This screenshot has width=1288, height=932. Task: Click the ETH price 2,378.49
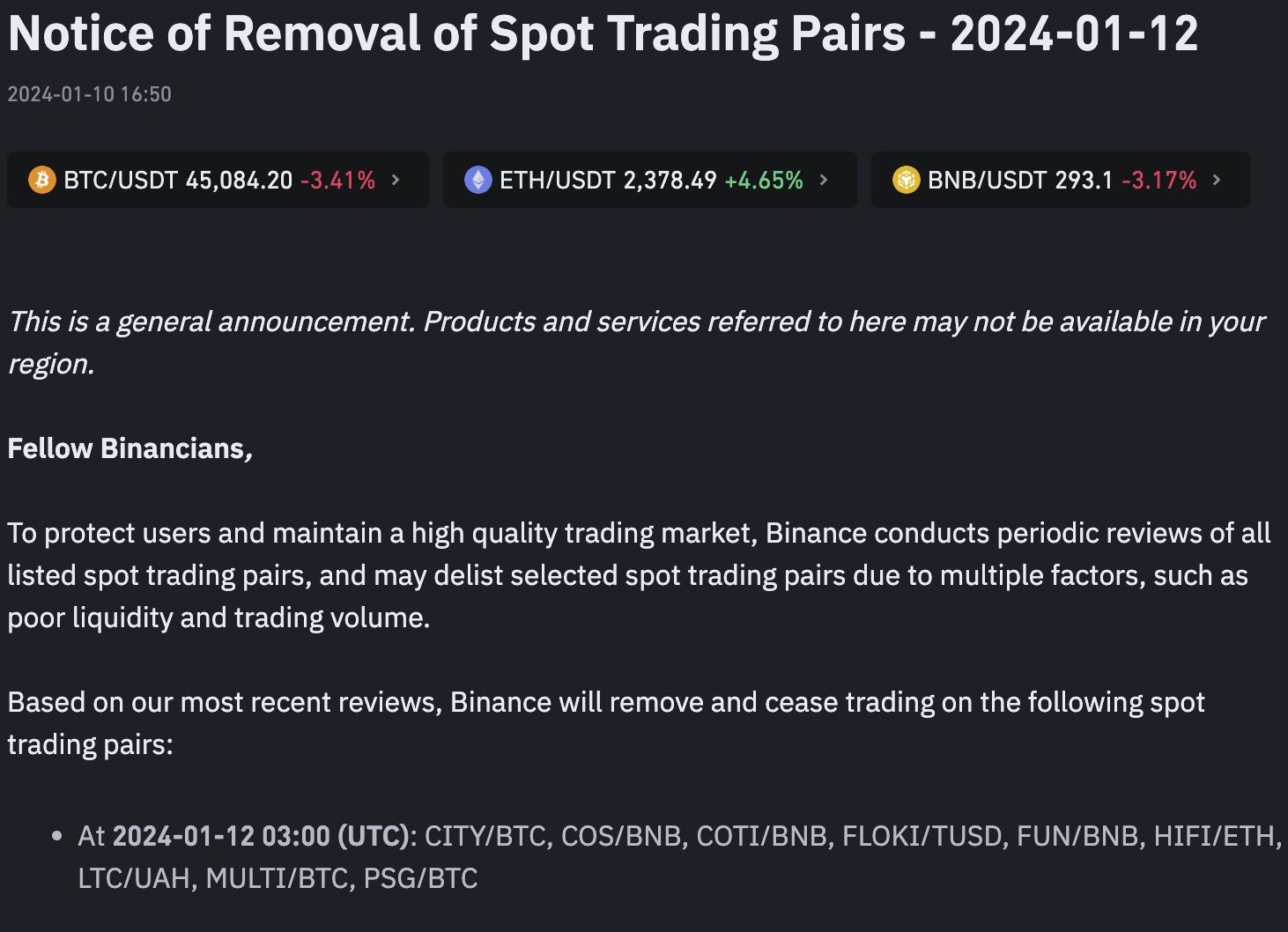coord(670,181)
